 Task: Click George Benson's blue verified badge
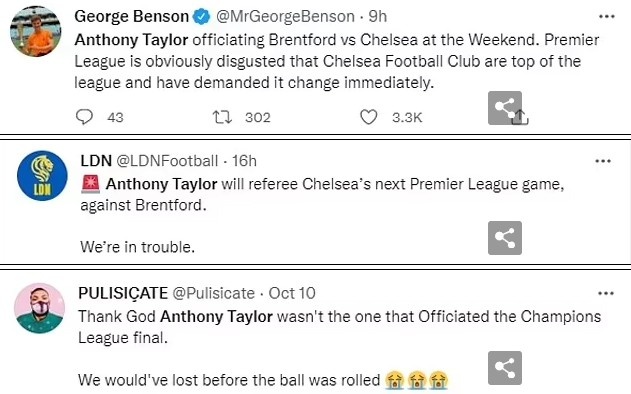click(201, 17)
